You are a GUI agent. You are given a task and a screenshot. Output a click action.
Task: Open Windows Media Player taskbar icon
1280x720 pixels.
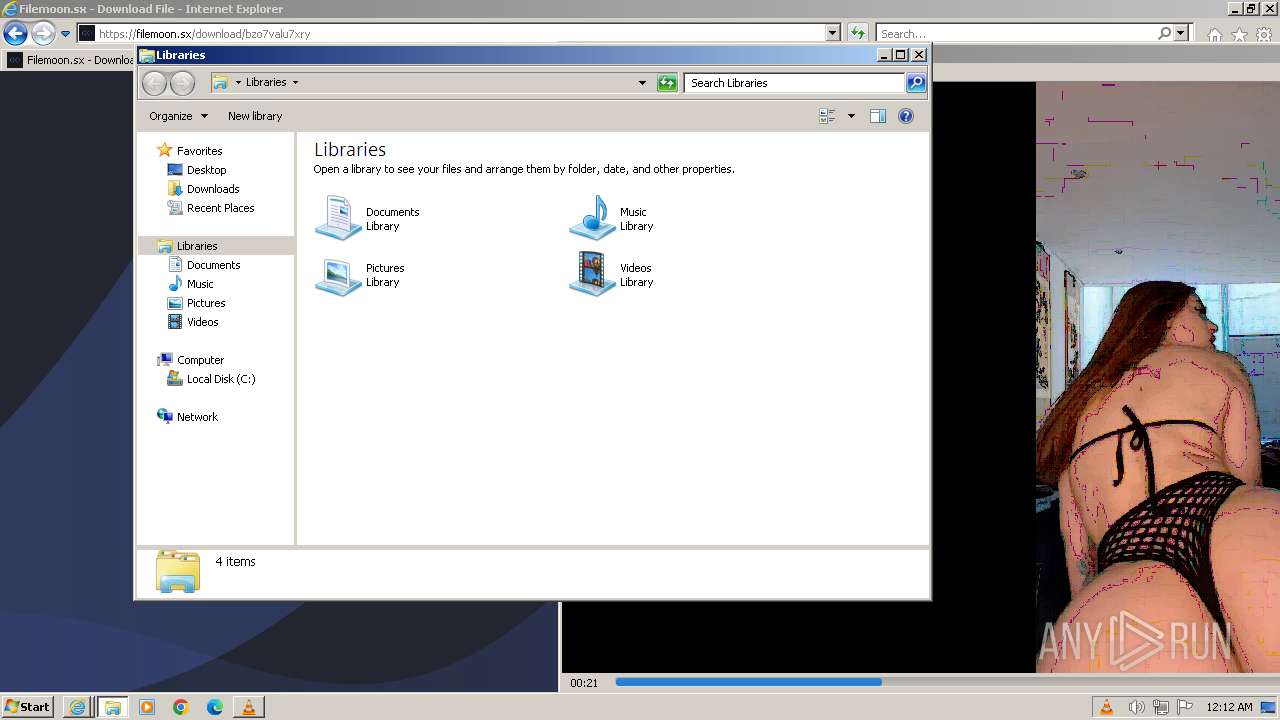tap(147, 707)
